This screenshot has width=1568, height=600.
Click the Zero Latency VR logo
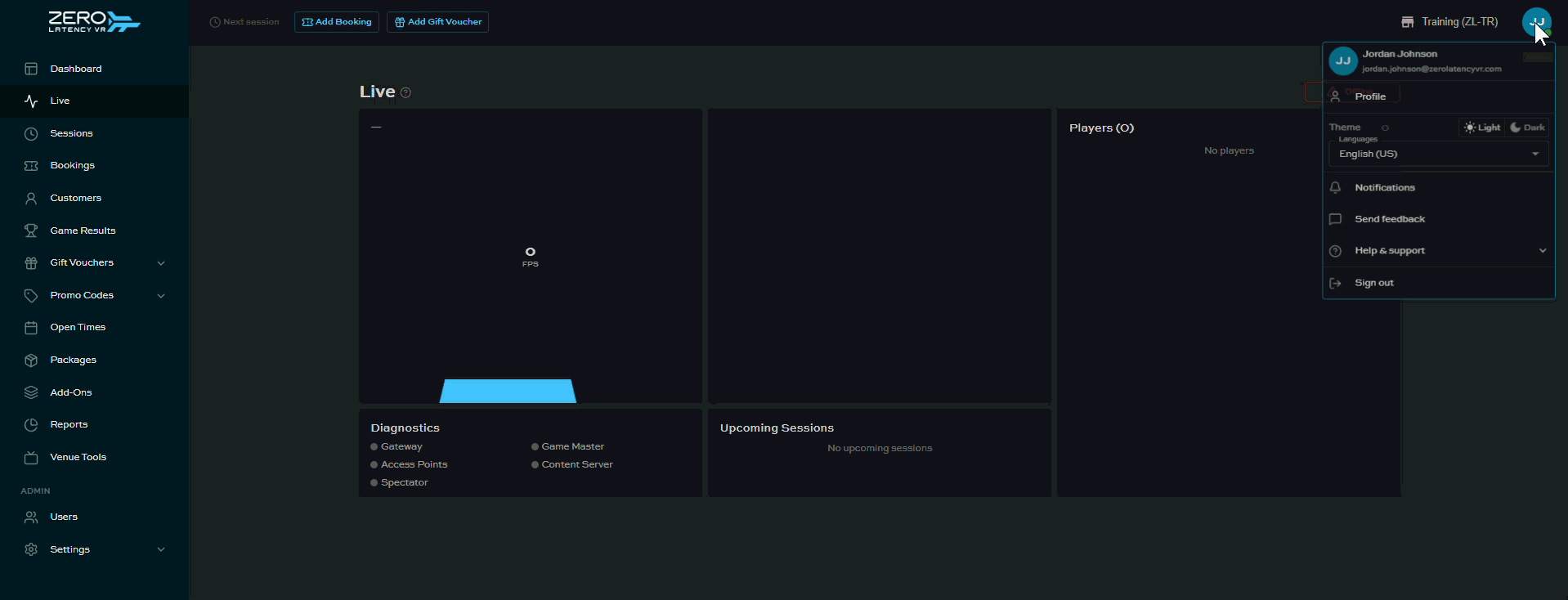pyautogui.click(x=94, y=22)
